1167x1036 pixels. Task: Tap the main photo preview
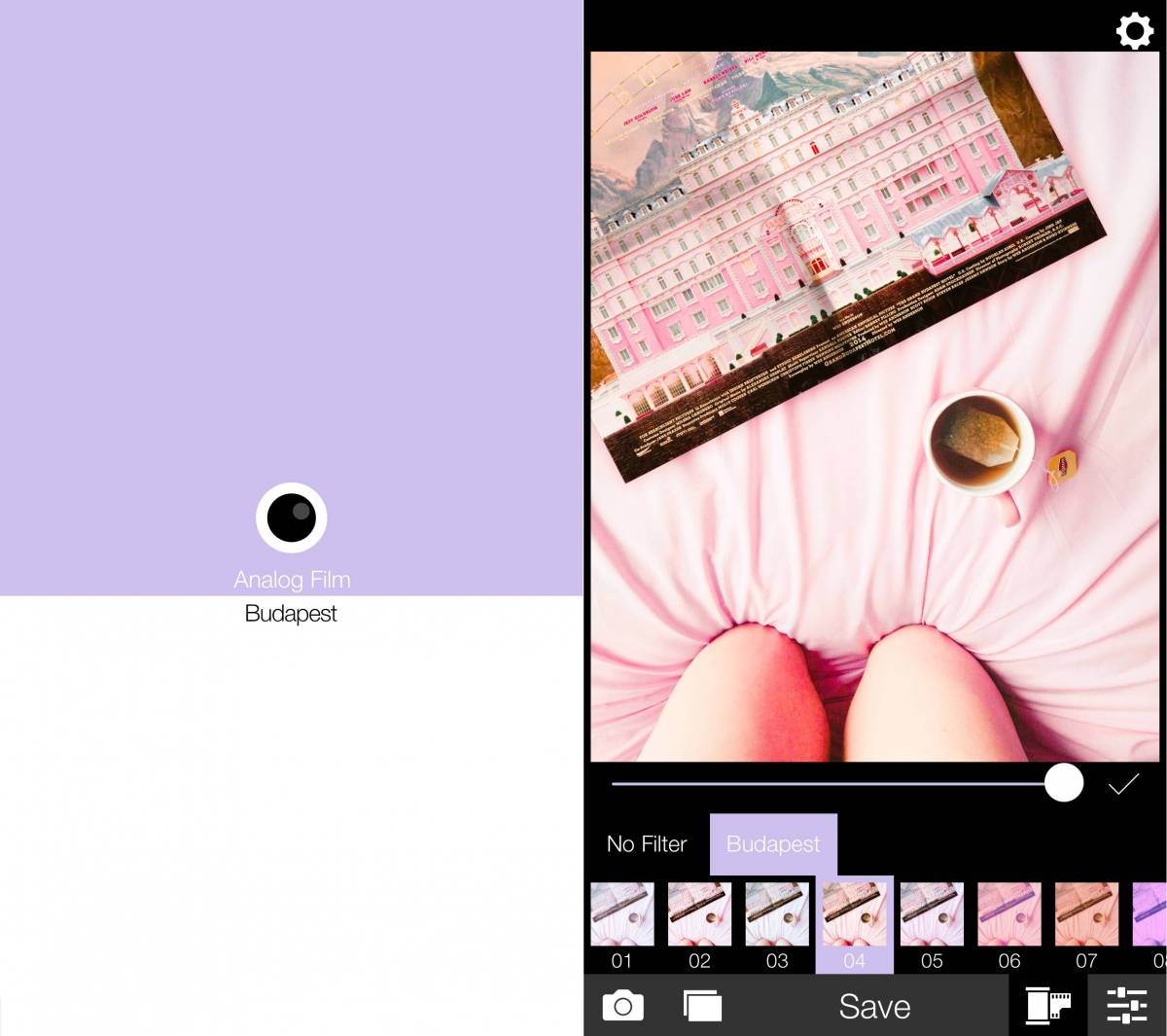click(874, 407)
